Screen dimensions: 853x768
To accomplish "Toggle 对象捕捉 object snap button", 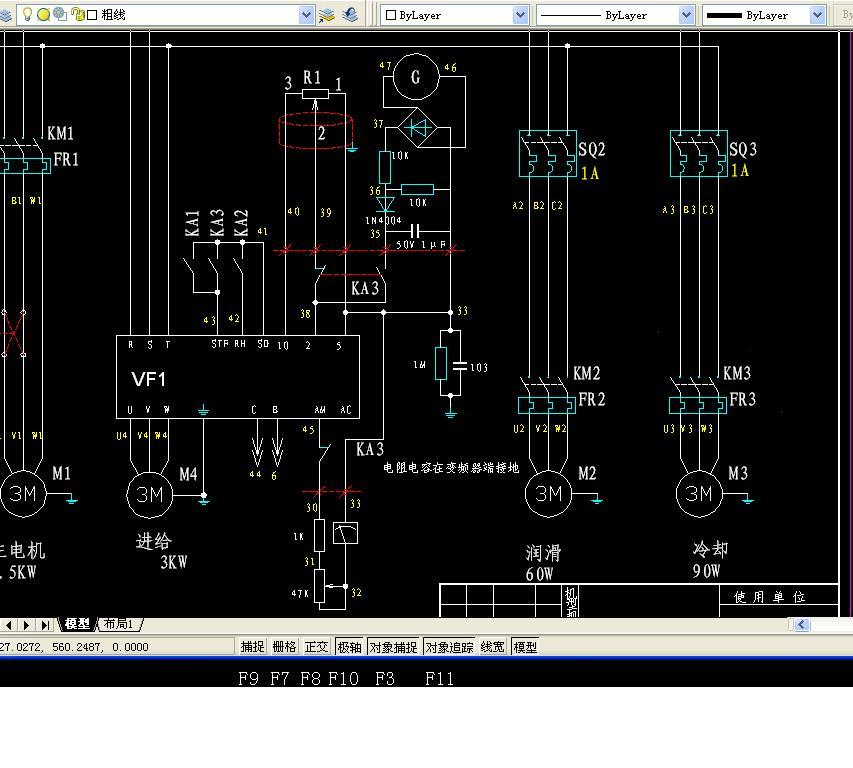I will point(393,647).
